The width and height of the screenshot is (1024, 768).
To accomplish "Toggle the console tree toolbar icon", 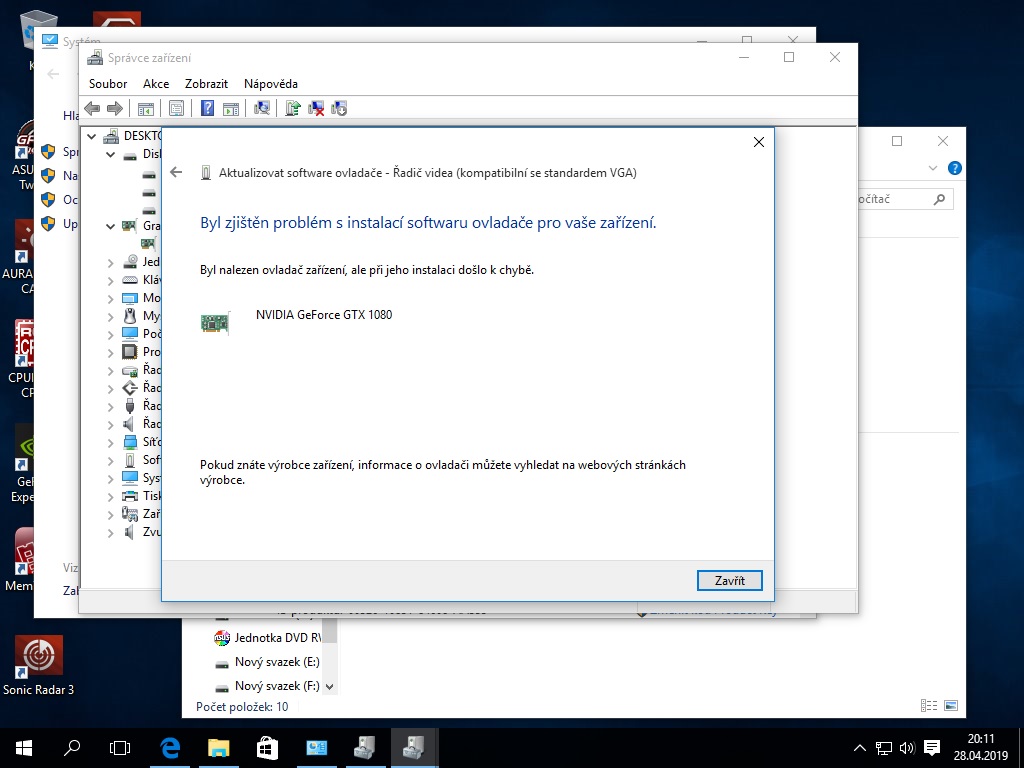I will click(x=146, y=108).
